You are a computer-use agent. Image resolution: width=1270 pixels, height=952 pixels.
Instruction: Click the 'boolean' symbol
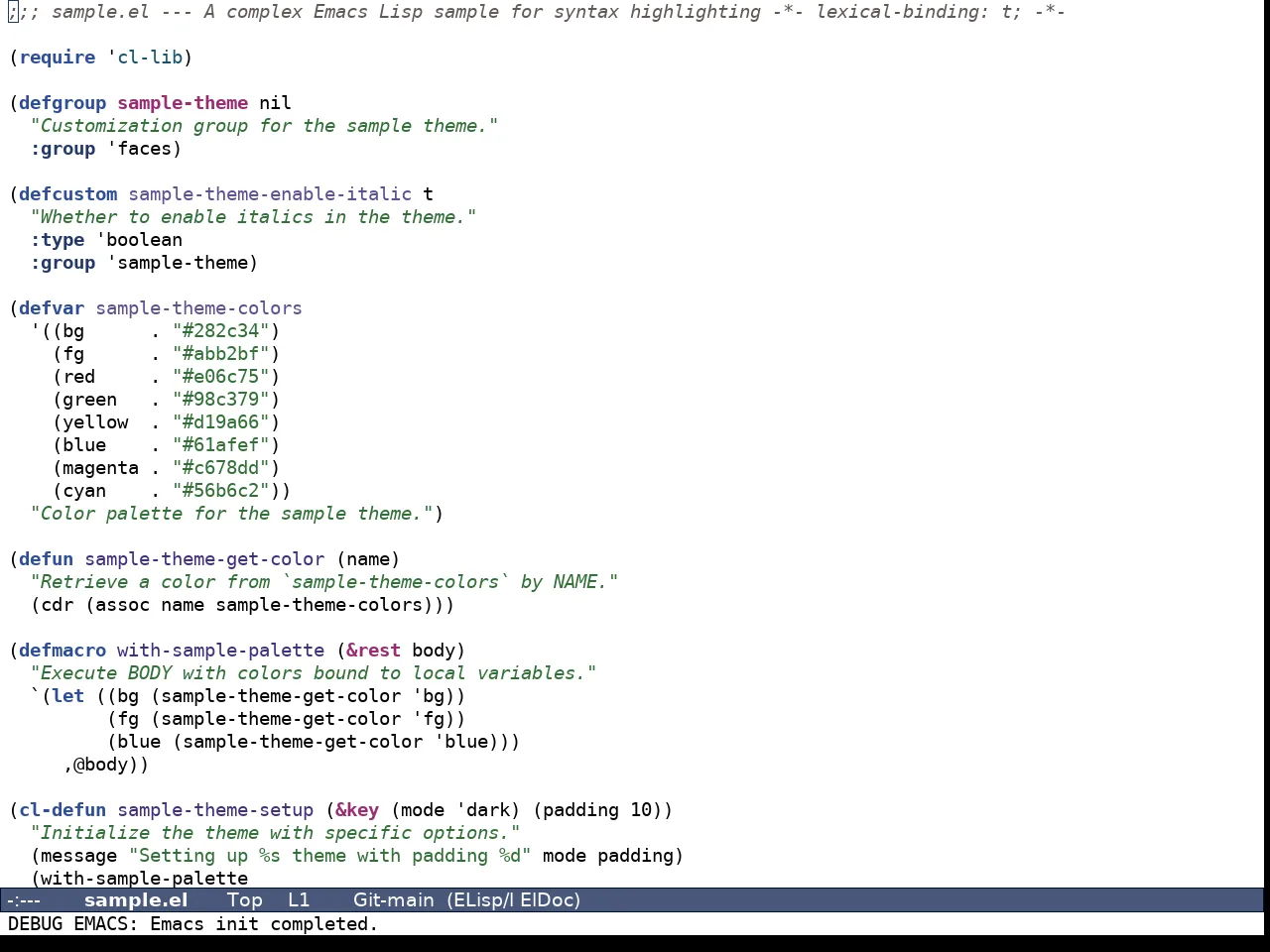[144, 240]
